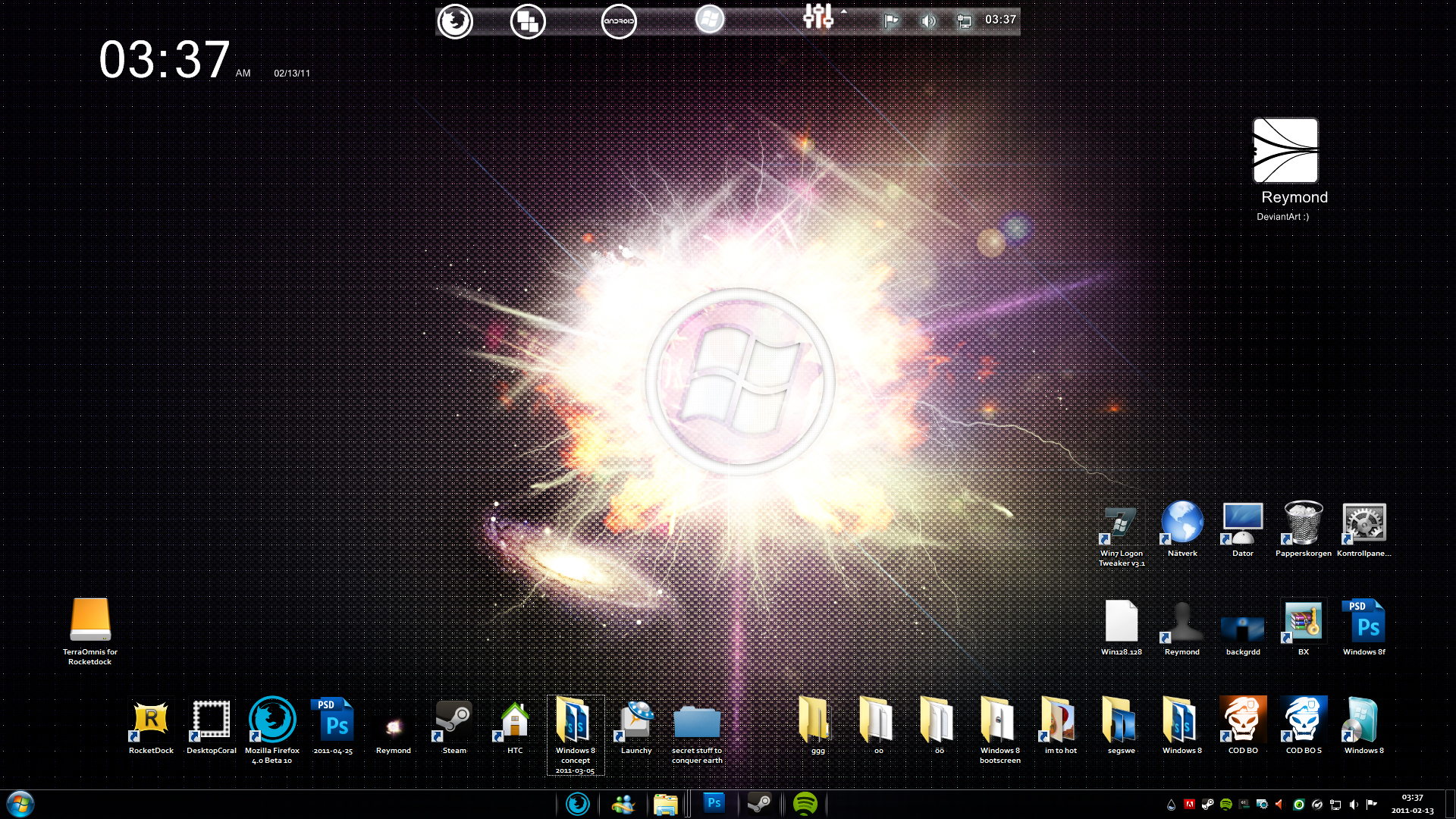
Task: Open the Nätverk globe icon
Action: pyautogui.click(x=1182, y=523)
